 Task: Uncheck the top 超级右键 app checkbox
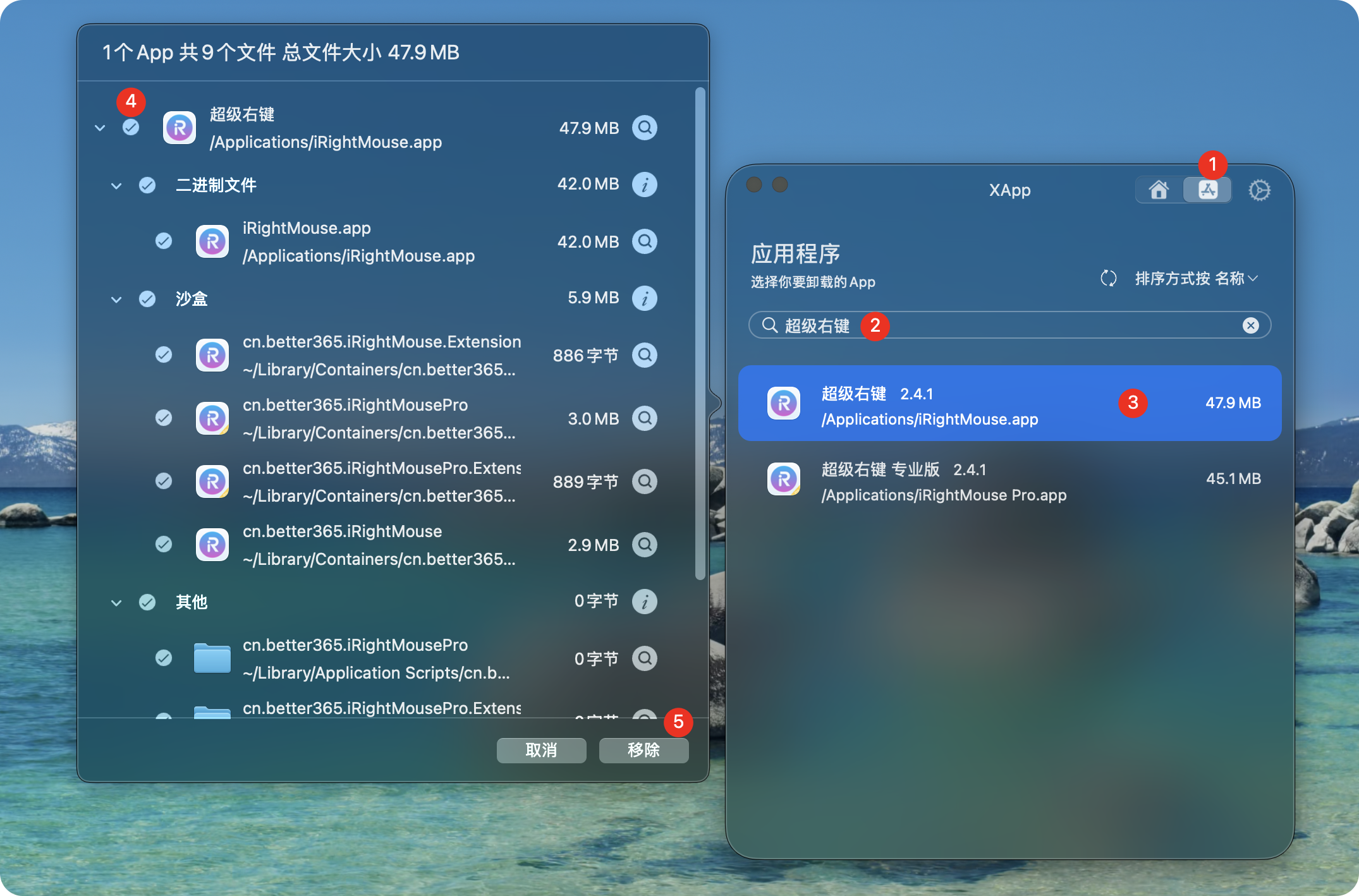point(131,128)
